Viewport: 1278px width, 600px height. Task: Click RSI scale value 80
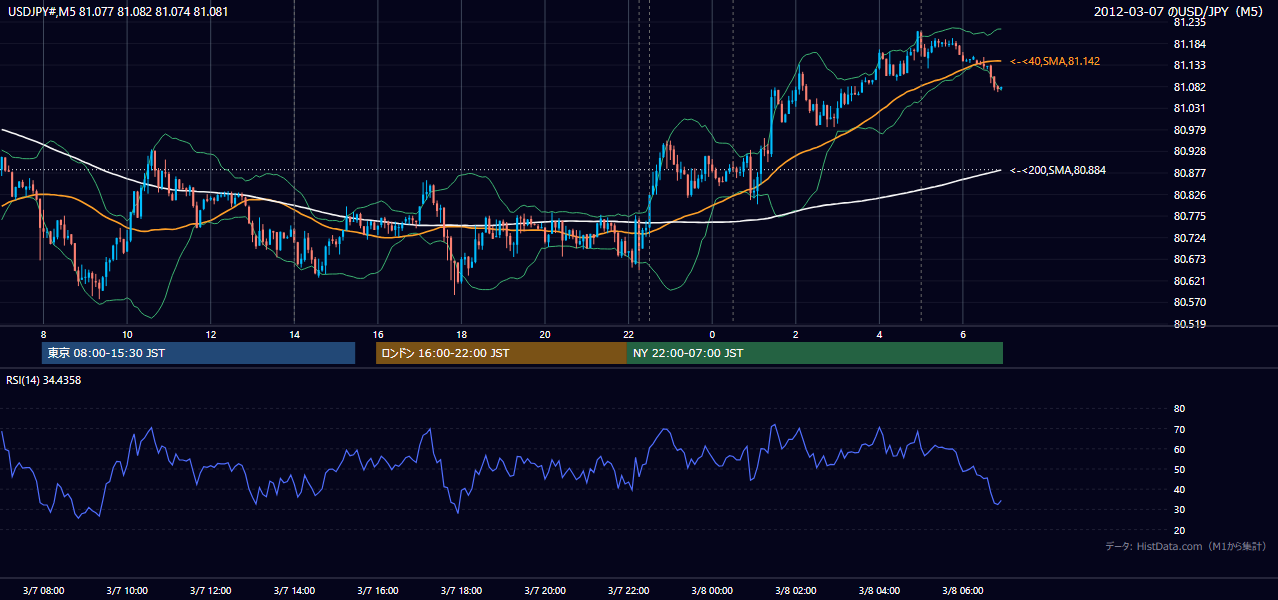click(1179, 409)
